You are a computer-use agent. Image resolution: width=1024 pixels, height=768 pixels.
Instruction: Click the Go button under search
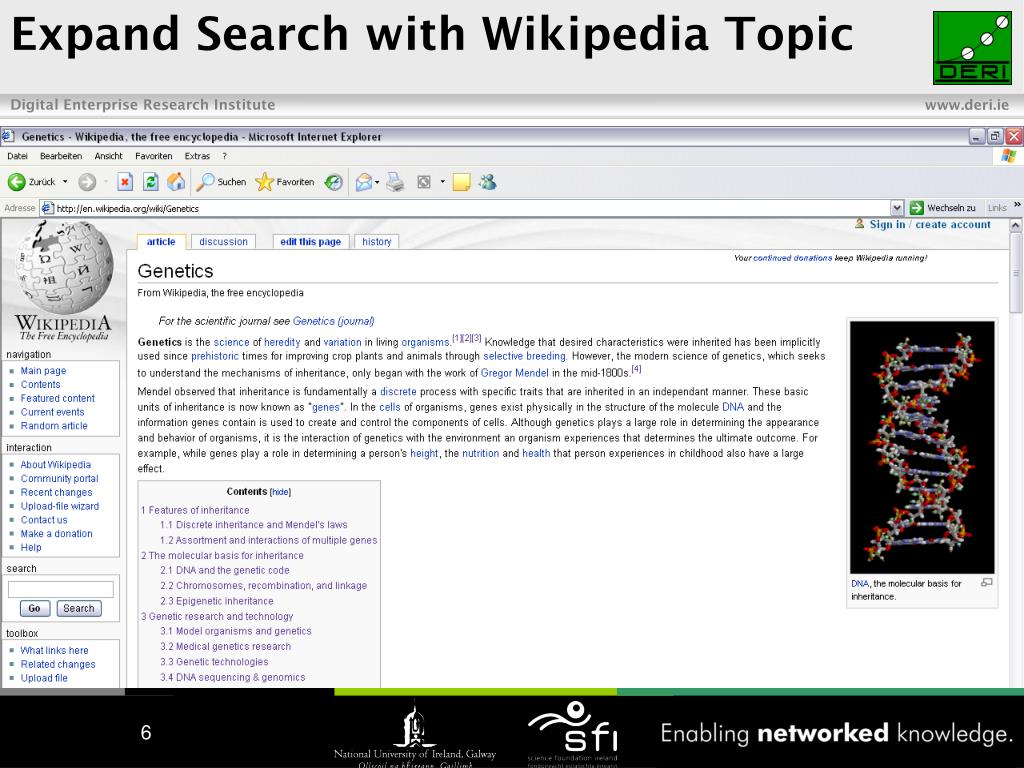35,608
